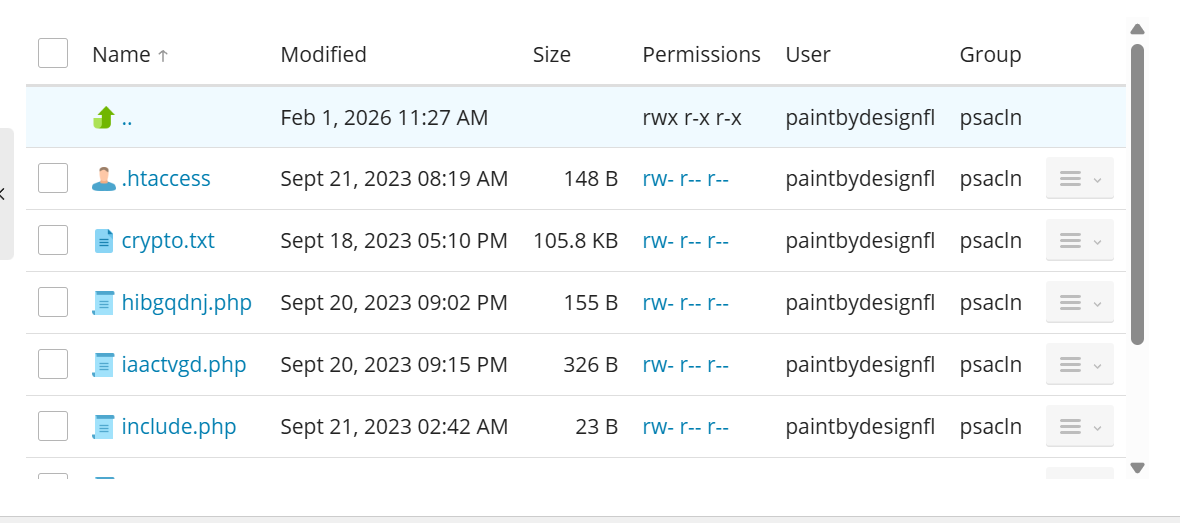1180x523 pixels.
Task: Sort the file list by Modified column
Action: point(323,55)
